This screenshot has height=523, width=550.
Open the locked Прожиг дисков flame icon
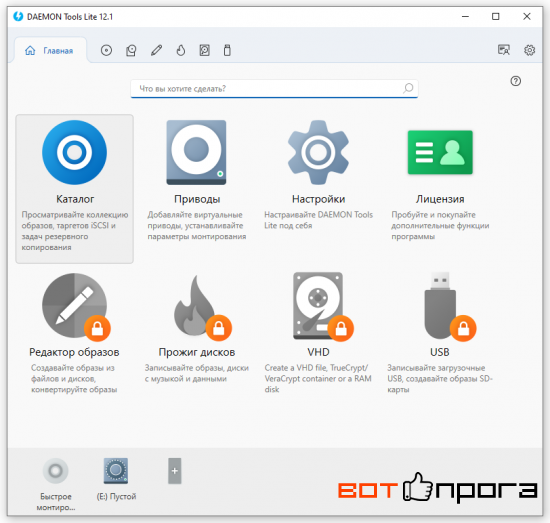(202, 308)
